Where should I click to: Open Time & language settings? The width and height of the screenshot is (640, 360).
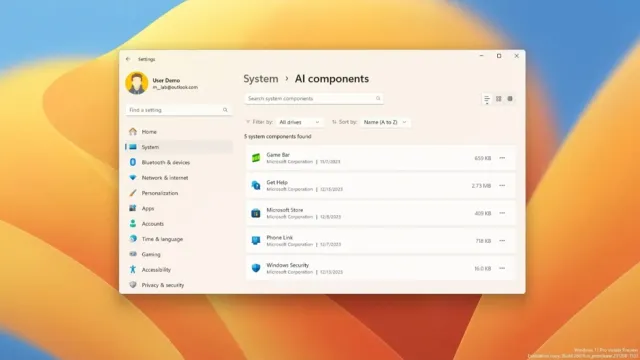[179, 239]
